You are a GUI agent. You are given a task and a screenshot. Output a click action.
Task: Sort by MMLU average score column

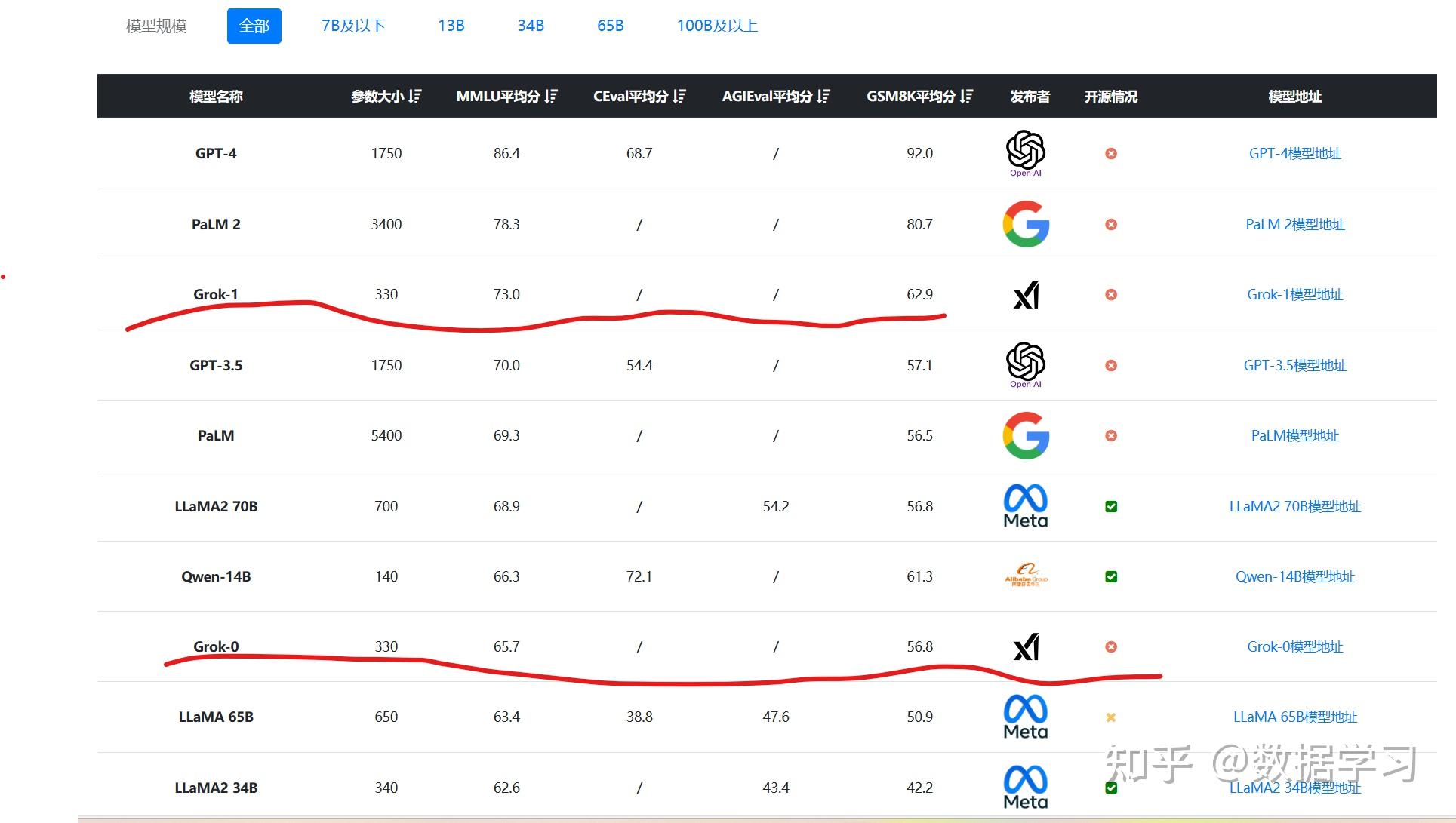click(551, 97)
